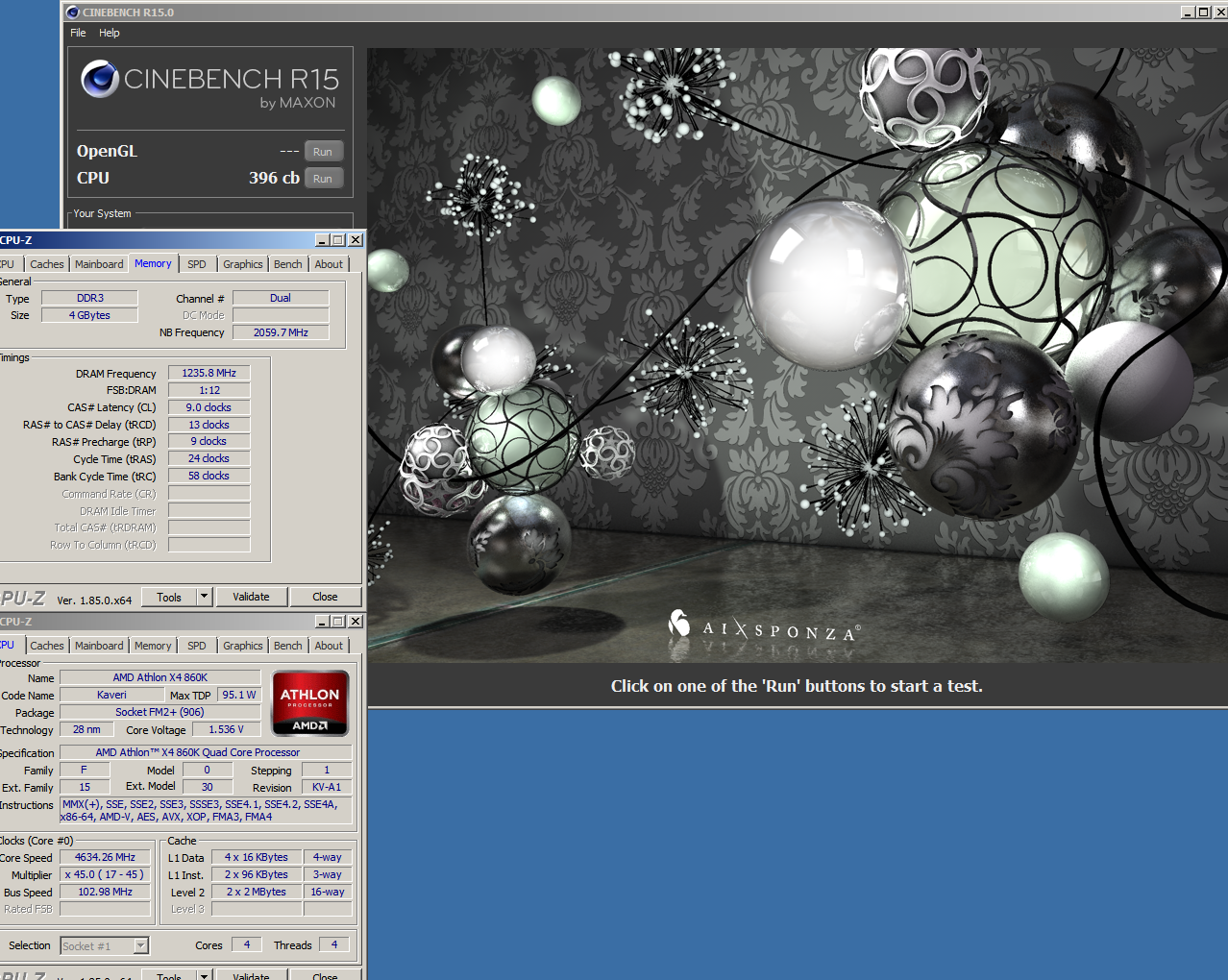Image resolution: width=1228 pixels, height=980 pixels.
Task: Open Bench tab in upper CPU-Z window
Action: [288, 264]
